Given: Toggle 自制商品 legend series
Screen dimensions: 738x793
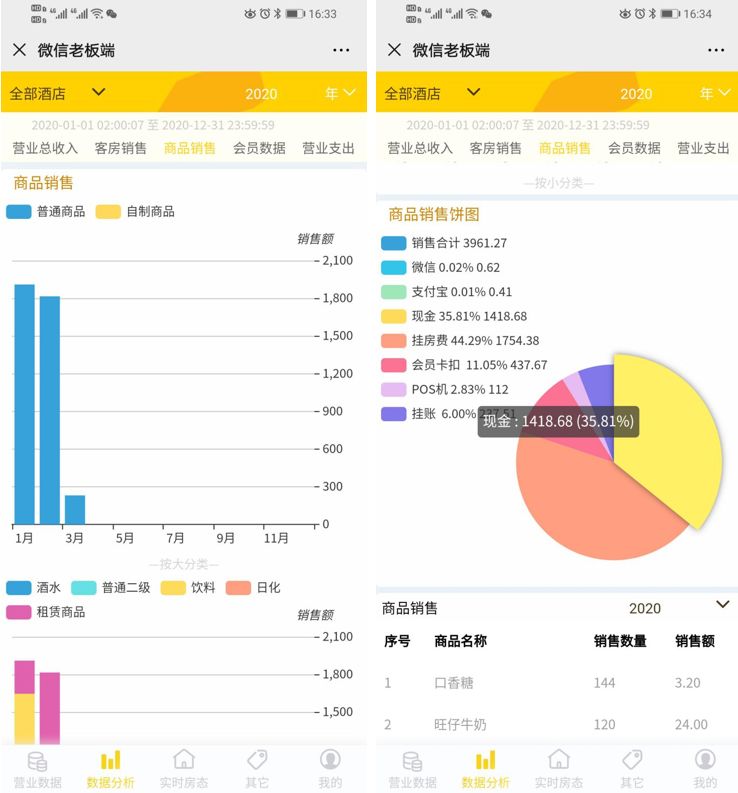Looking at the screenshot, I should [135, 211].
